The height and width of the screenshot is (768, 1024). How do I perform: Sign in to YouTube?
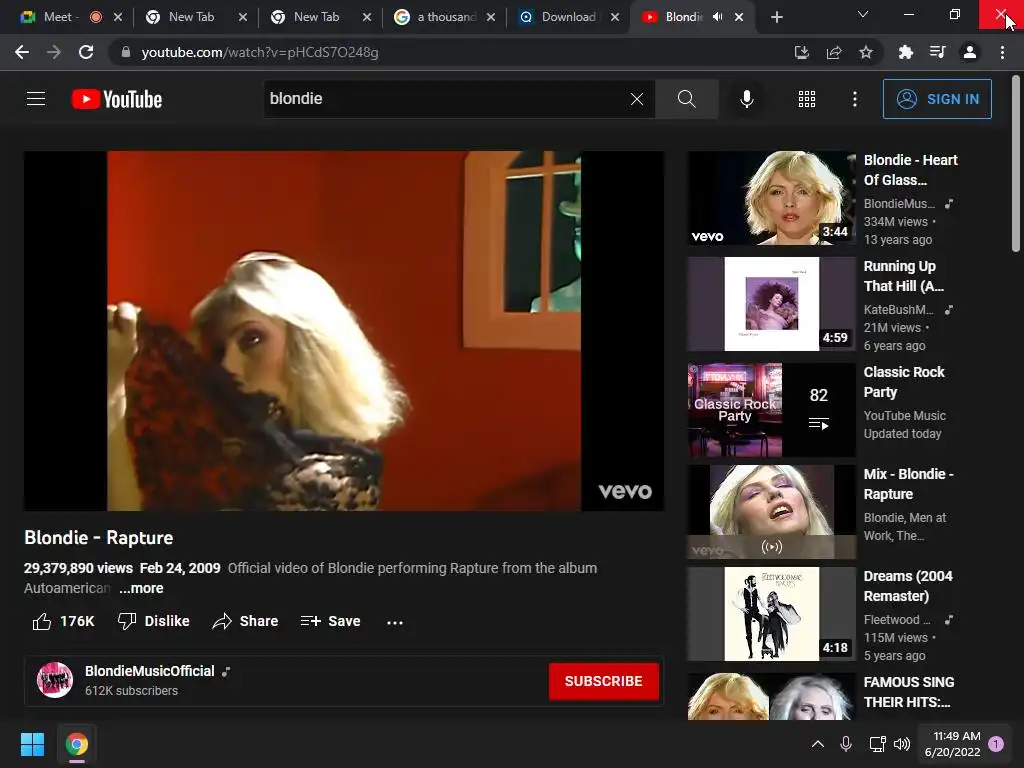(x=937, y=99)
